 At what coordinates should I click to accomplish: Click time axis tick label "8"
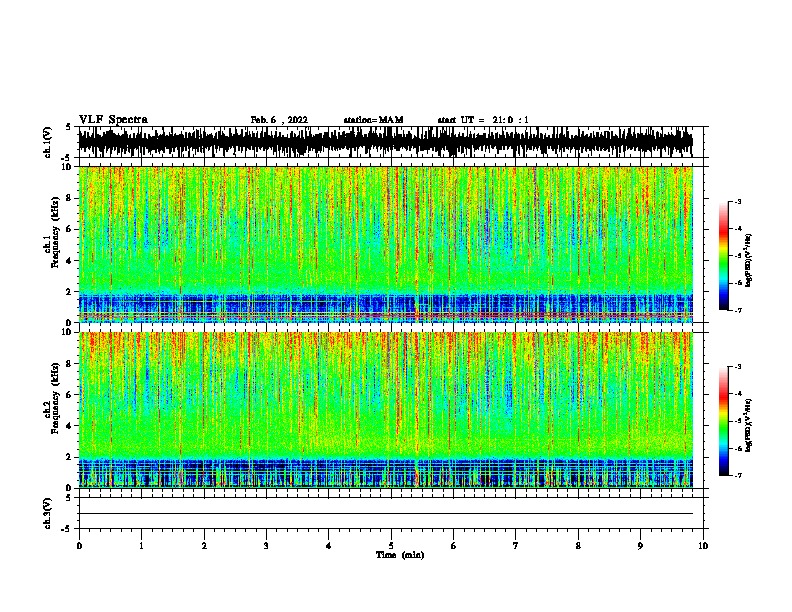[578, 545]
